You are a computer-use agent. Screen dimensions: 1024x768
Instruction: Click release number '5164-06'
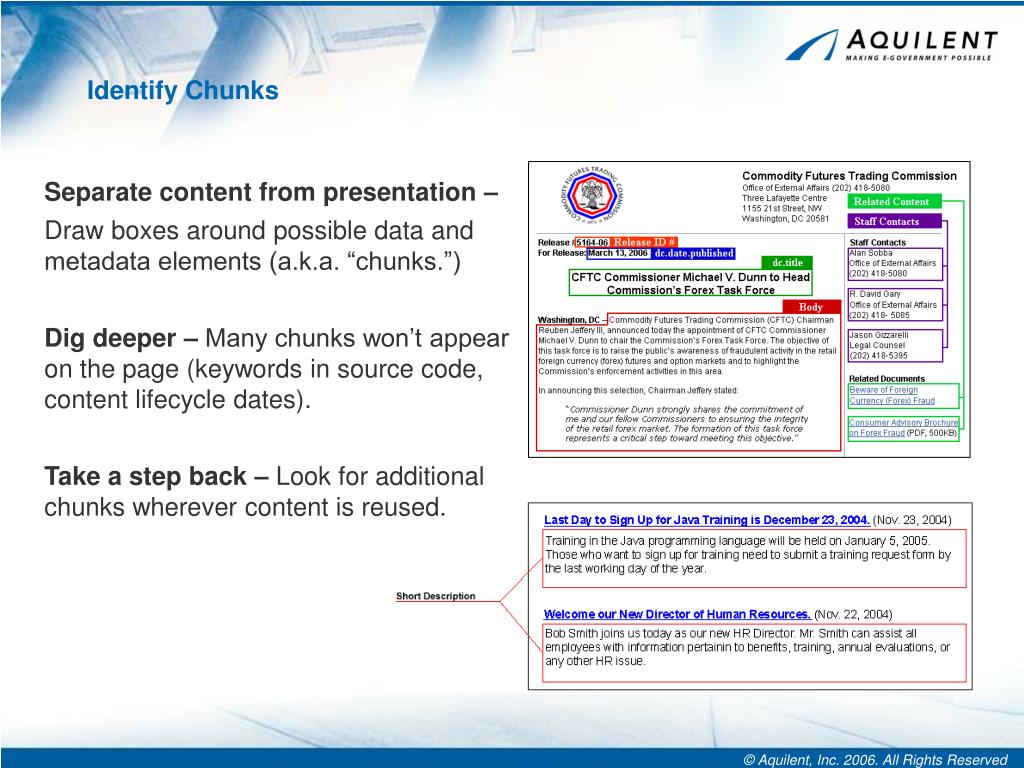click(x=592, y=242)
